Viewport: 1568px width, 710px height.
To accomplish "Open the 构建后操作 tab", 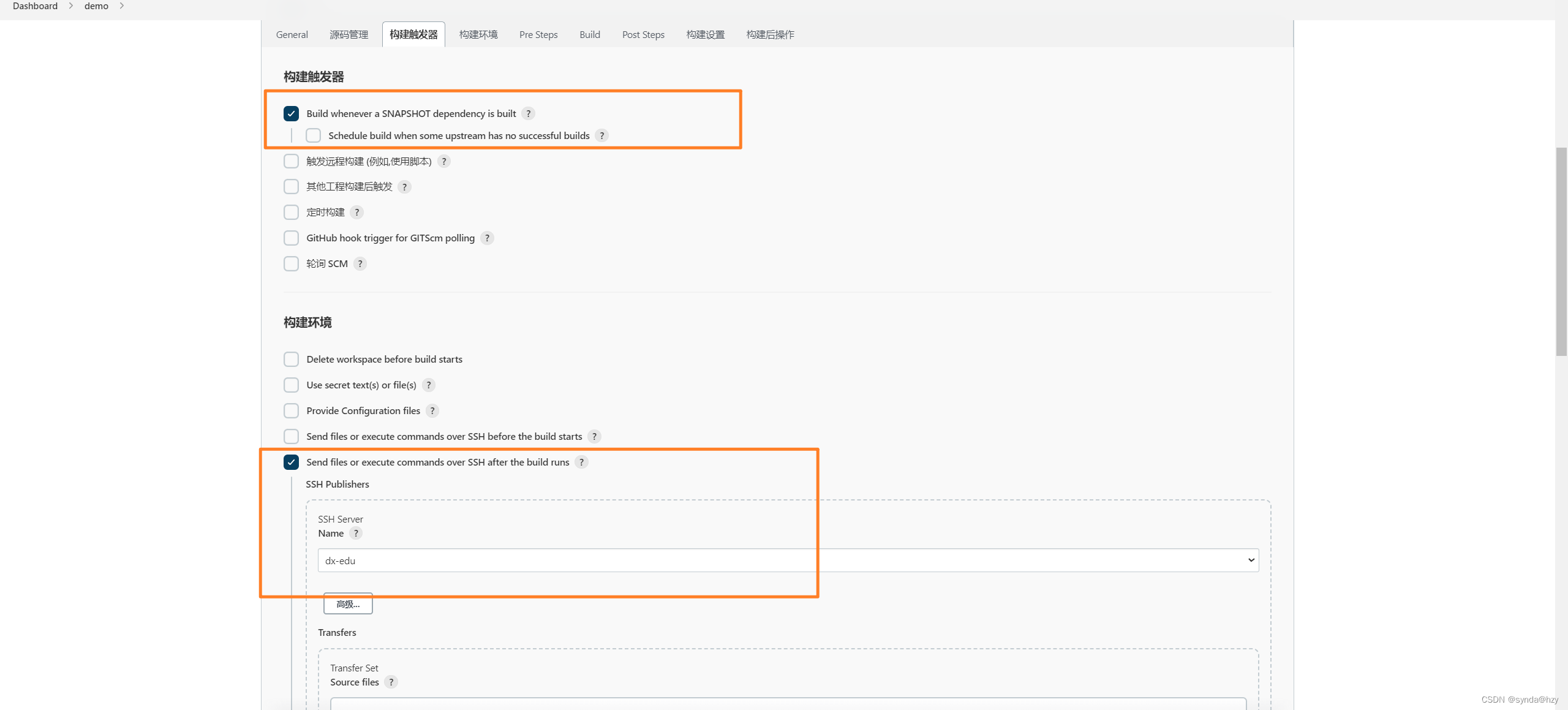I will pyautogui.click(x=770, y=34).
